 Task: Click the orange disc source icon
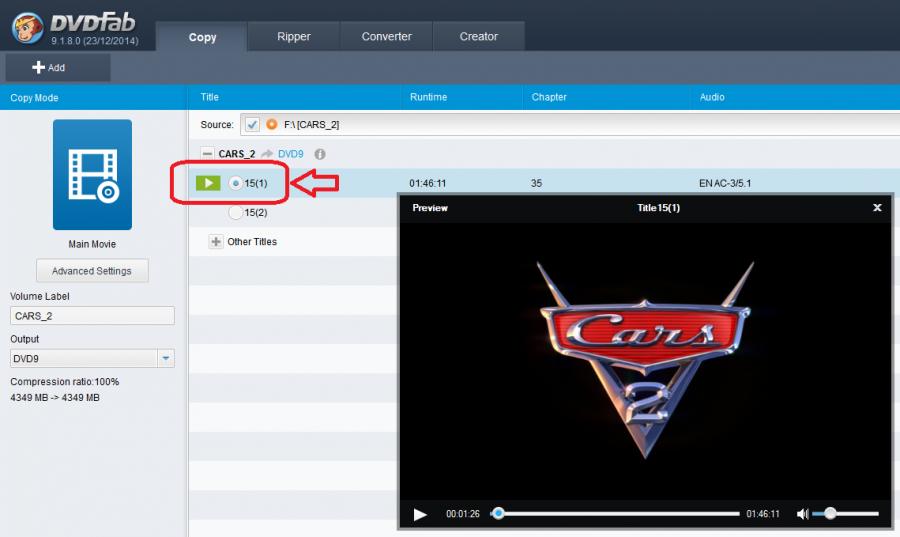pyautogui.click(x=271, y=124)
